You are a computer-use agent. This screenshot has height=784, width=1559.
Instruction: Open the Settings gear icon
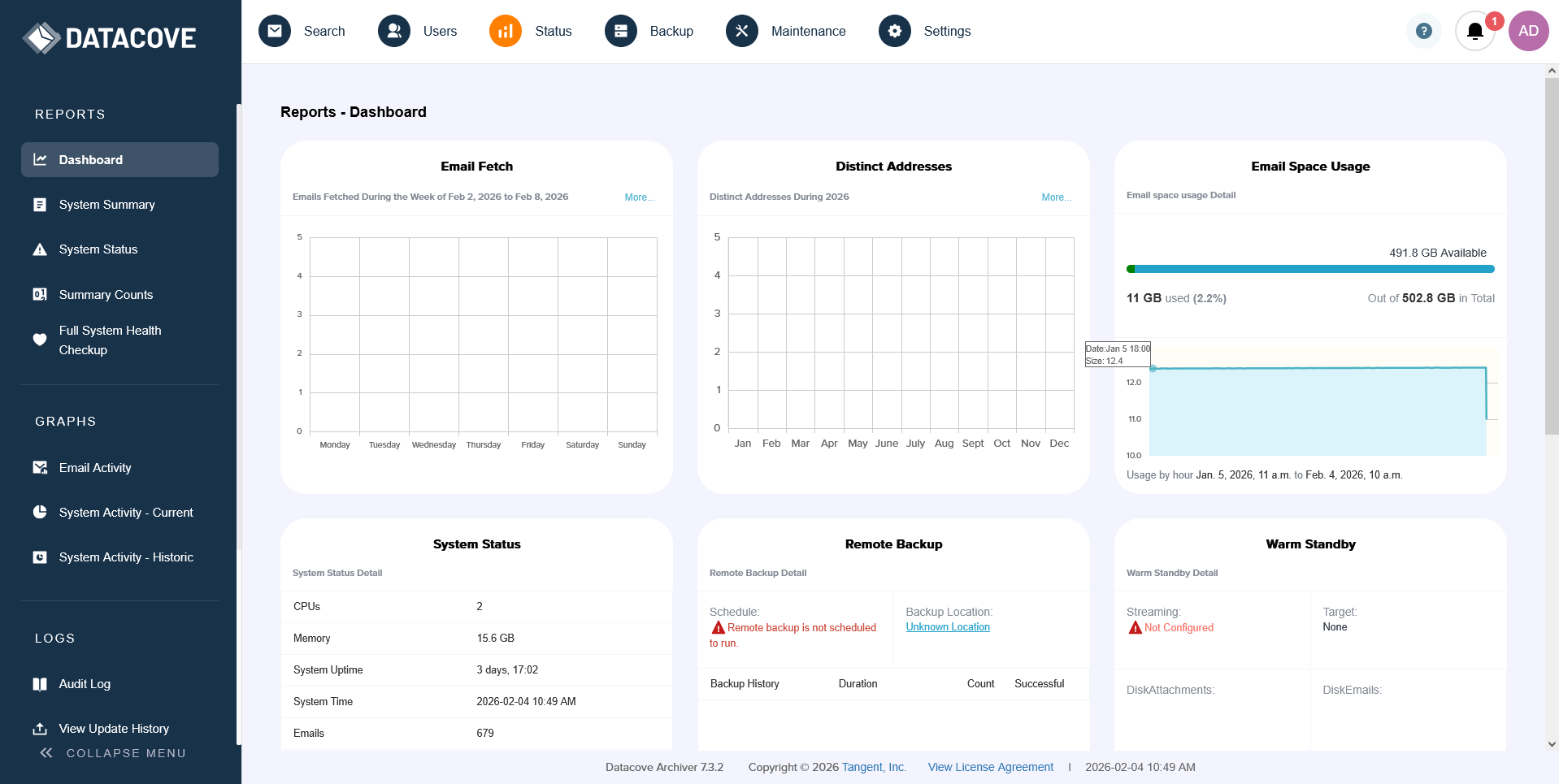pyautogui.click(x=895, y=31)
